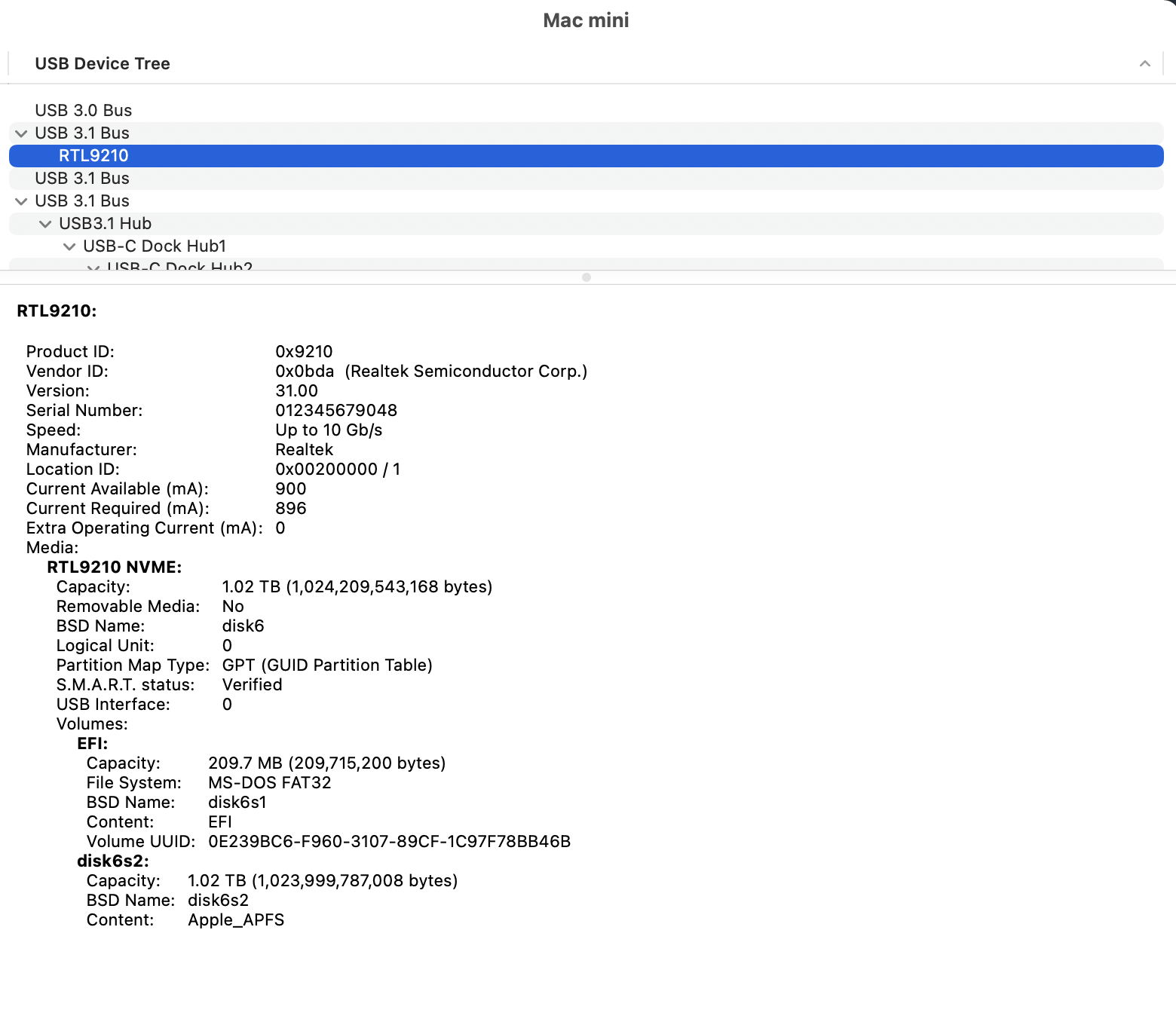Collapse the USB Device Tree header chevron
1176x1031 pixels.
(1144, 64)
